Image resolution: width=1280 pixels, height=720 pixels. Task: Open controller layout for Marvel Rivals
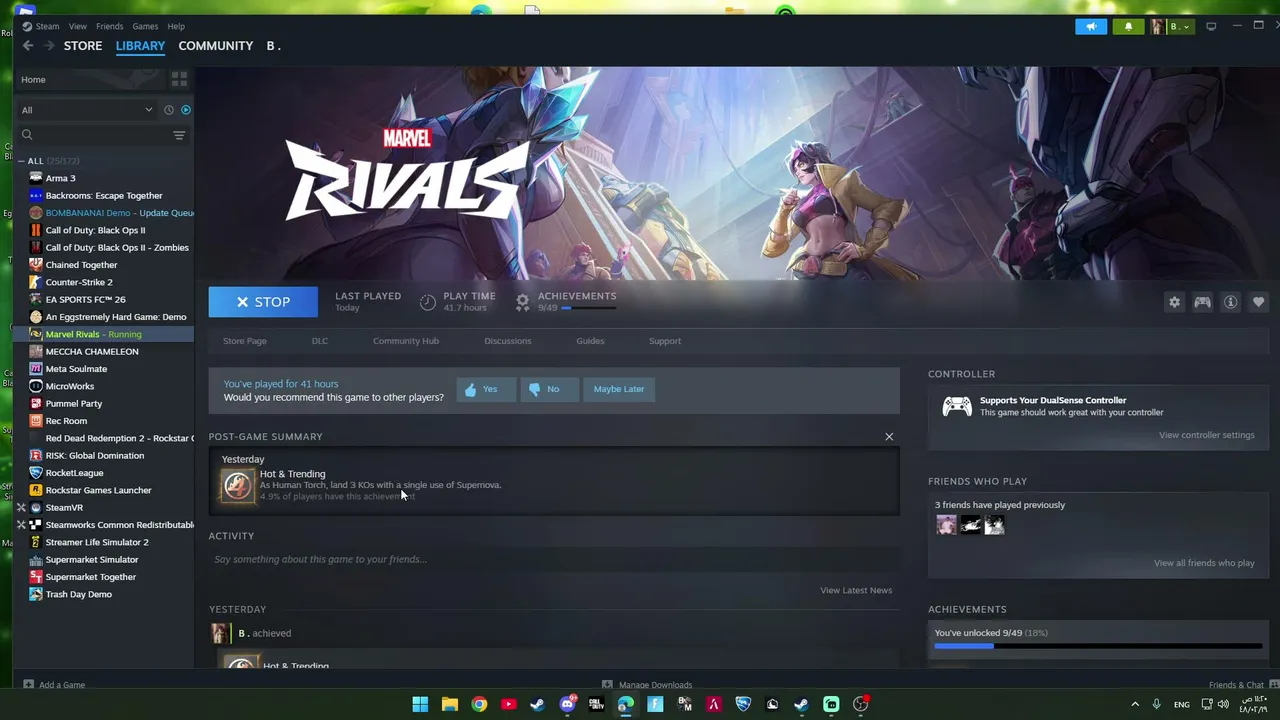(1202, 302)
